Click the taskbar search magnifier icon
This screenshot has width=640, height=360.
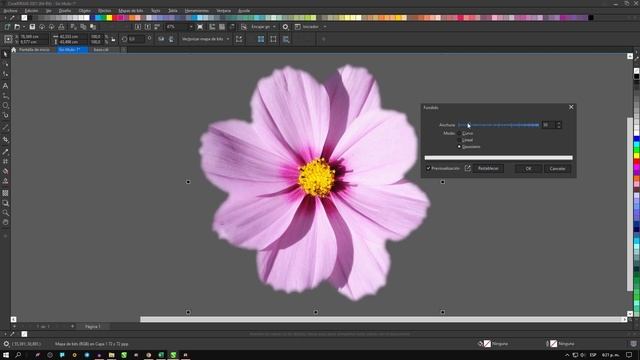(x=18, y=355)
